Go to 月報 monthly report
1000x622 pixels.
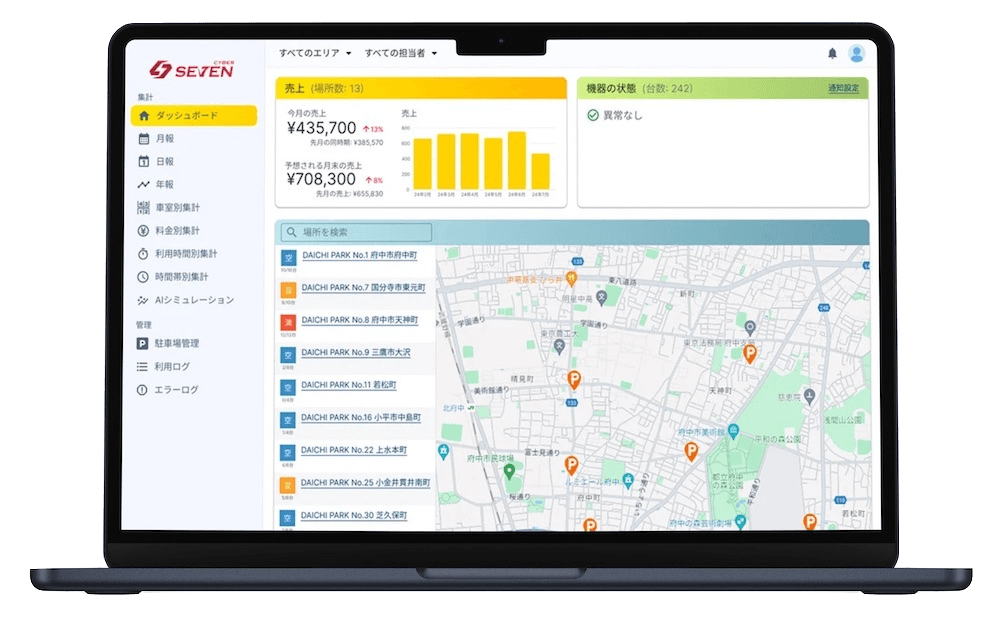click(x=164, y=139)
